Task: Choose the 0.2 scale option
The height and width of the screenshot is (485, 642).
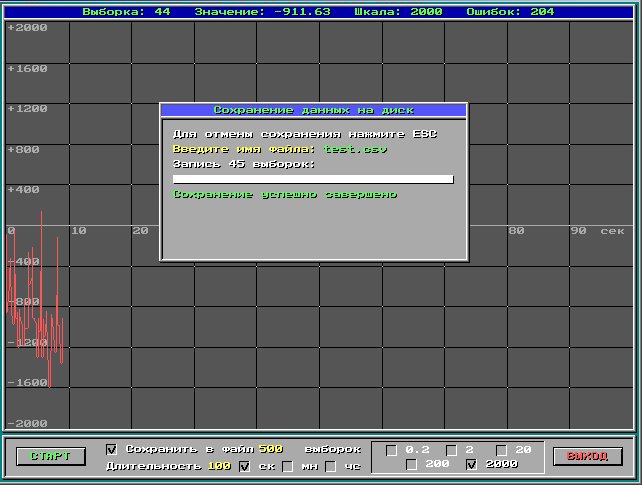Action: point(391,449)
